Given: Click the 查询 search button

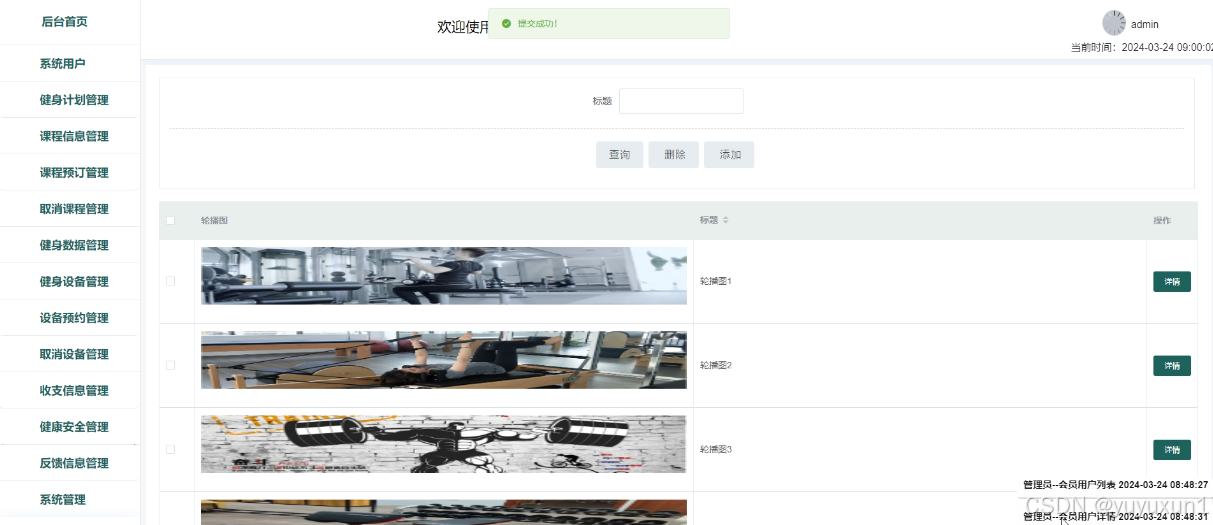Looking at the screenshot, I should pyautogui.click(x=620, y=155).
